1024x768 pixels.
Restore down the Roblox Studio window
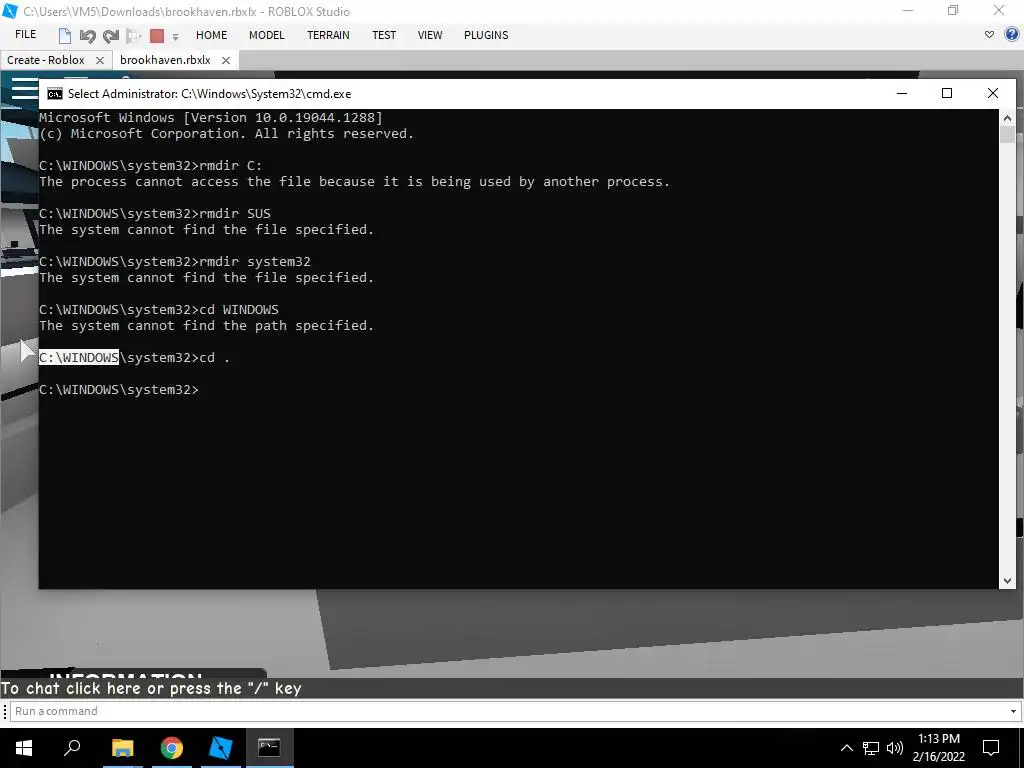pos(953,11)
